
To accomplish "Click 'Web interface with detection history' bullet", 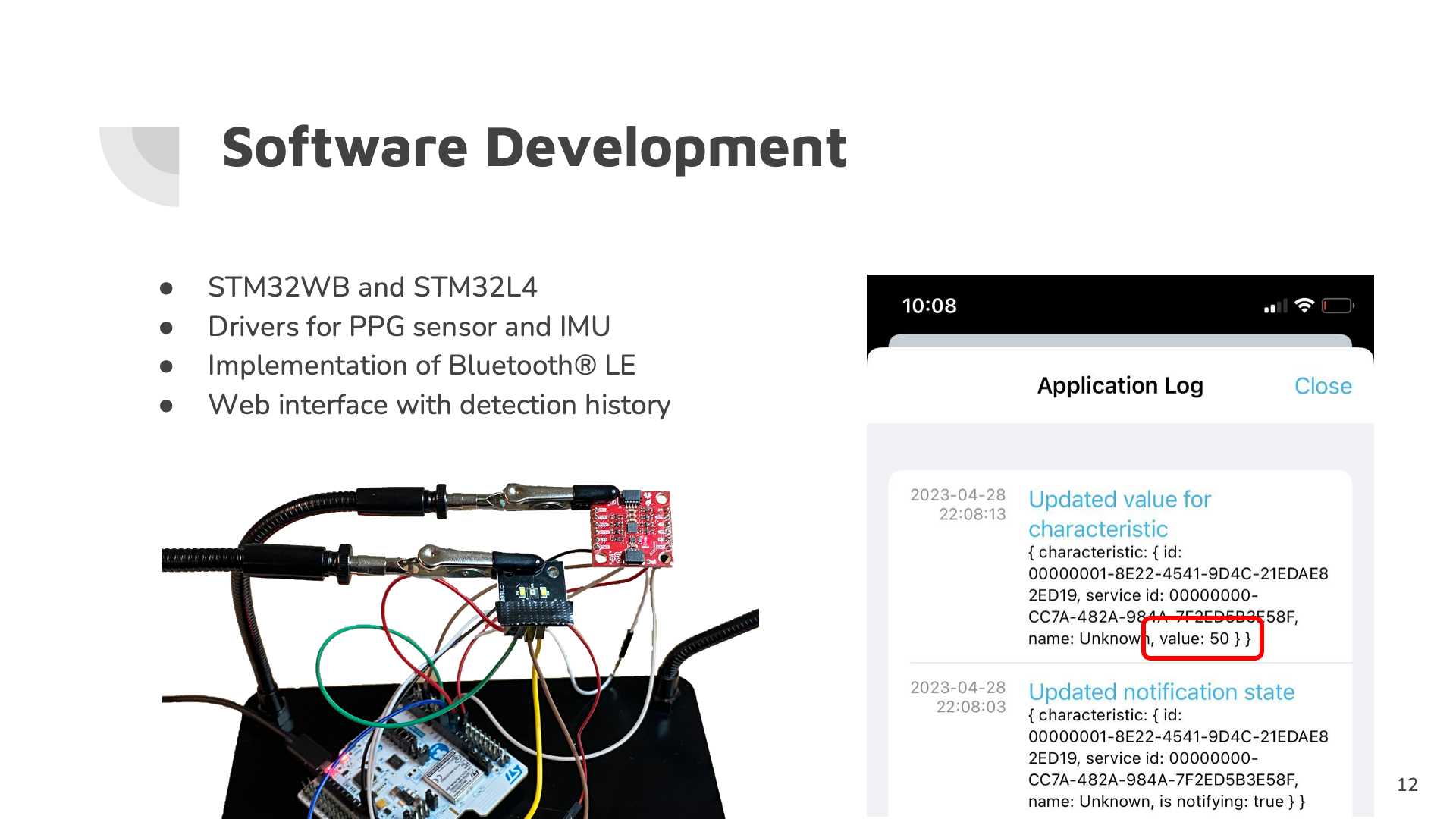I will point(439,405).
